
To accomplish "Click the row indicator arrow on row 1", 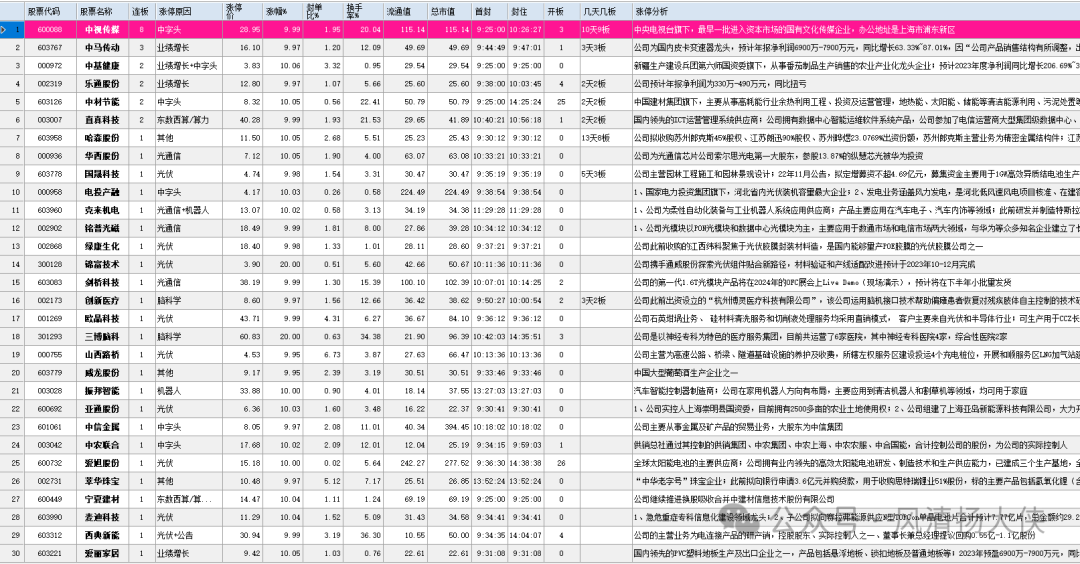I will click(x=4, y=30).
